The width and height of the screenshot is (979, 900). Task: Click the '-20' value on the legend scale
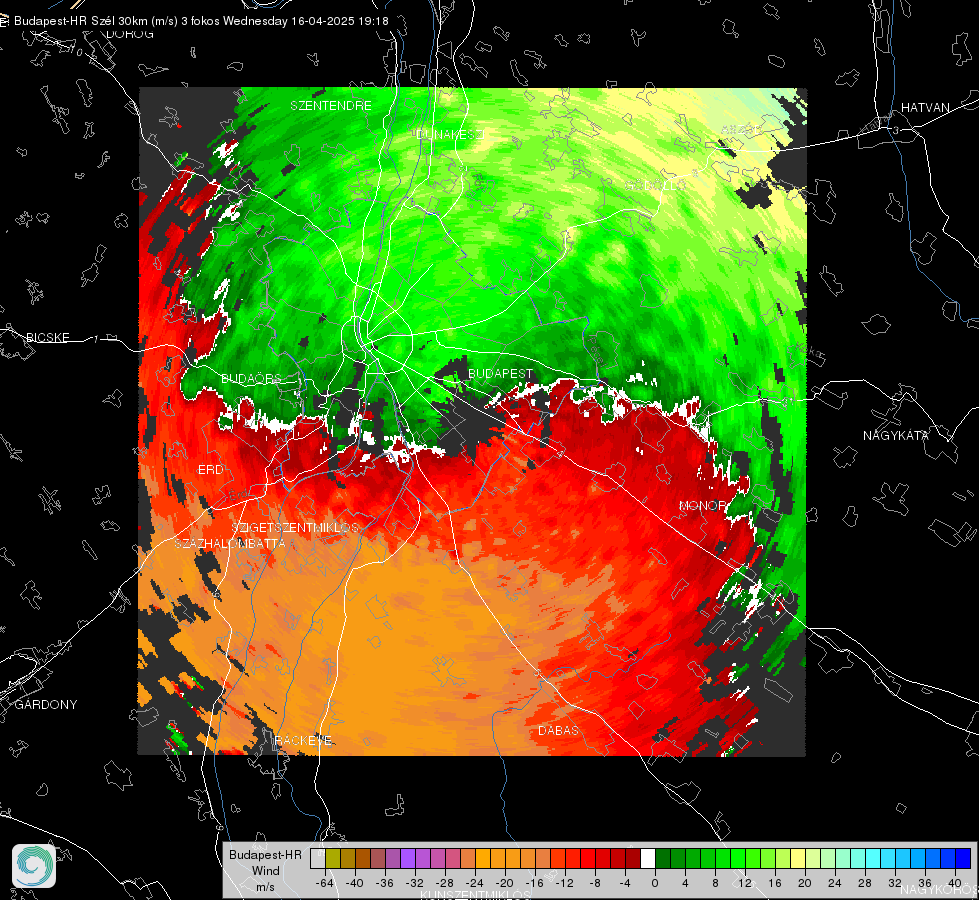504,883
